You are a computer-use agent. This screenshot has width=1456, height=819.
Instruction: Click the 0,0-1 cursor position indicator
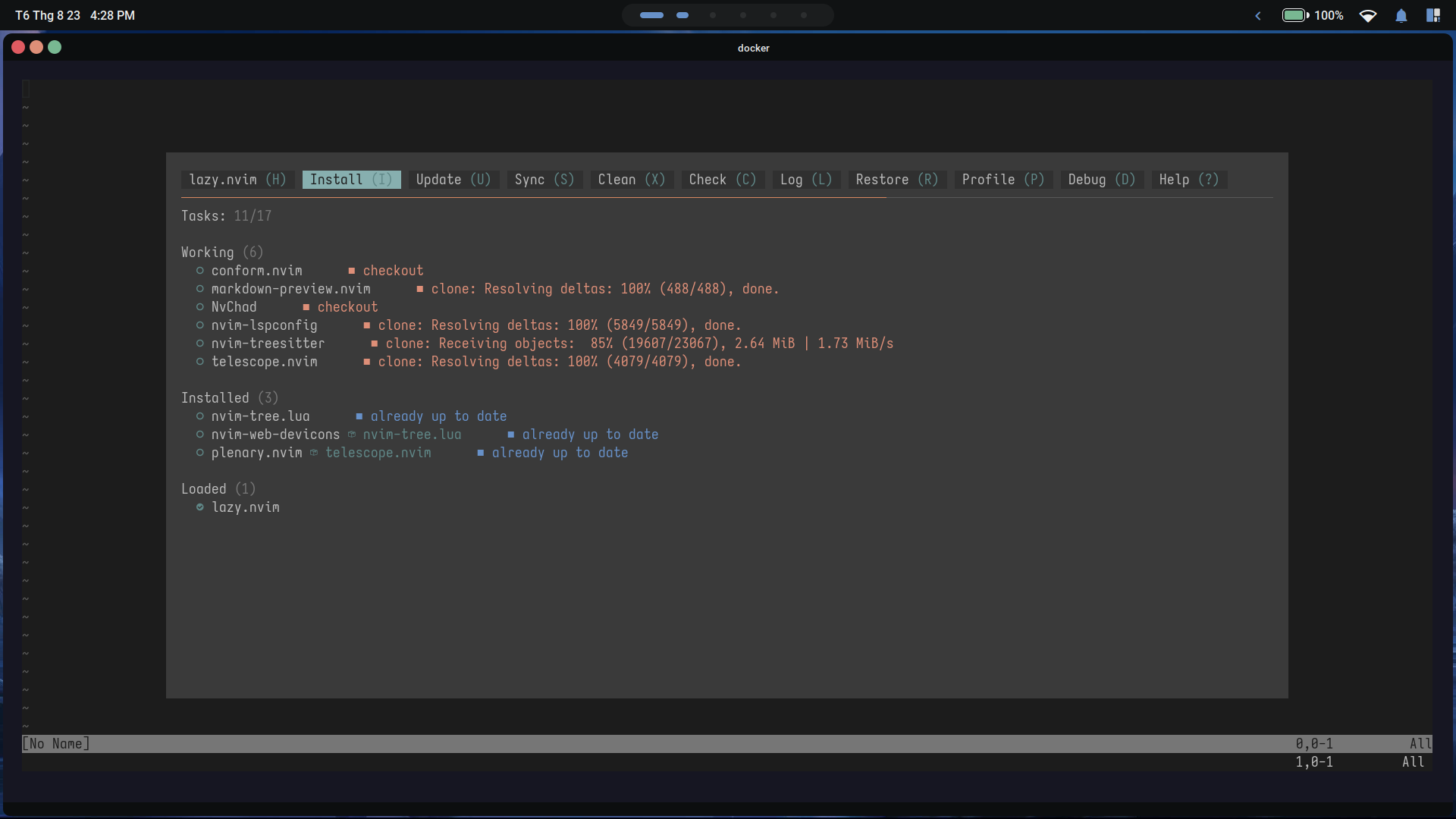click(x=1314, y=744)
